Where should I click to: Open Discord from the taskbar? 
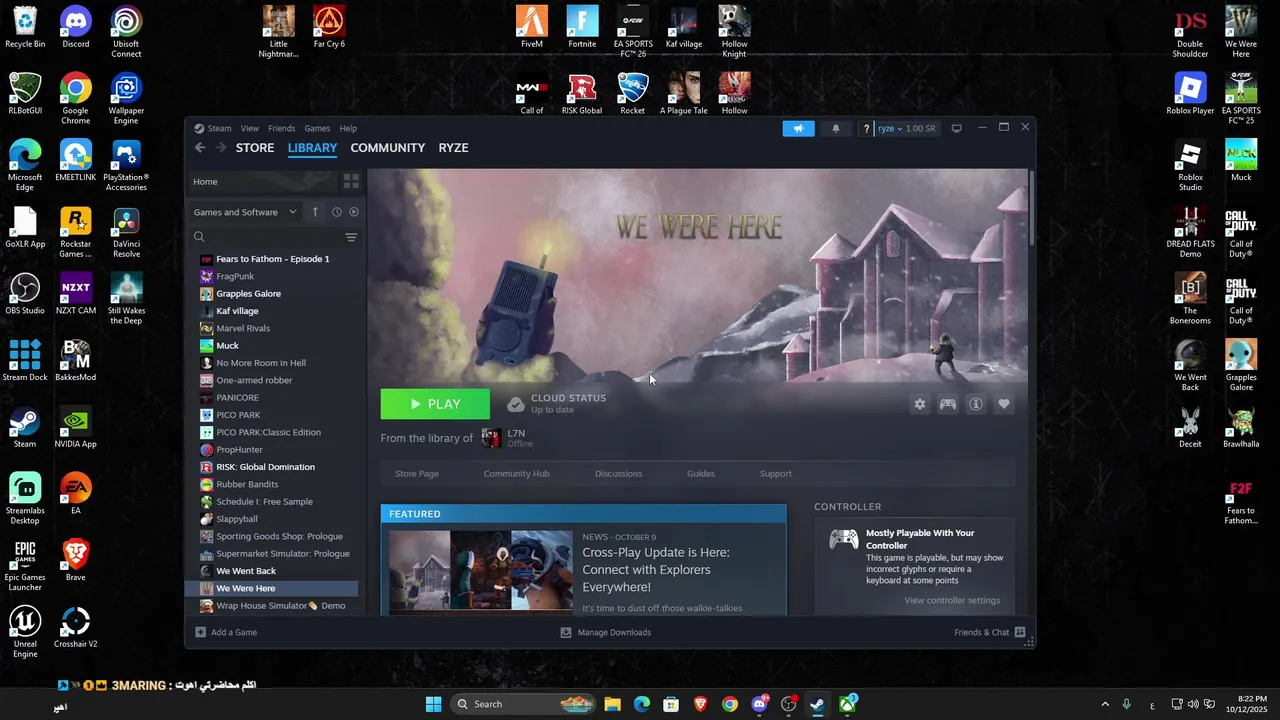(759, 704)
